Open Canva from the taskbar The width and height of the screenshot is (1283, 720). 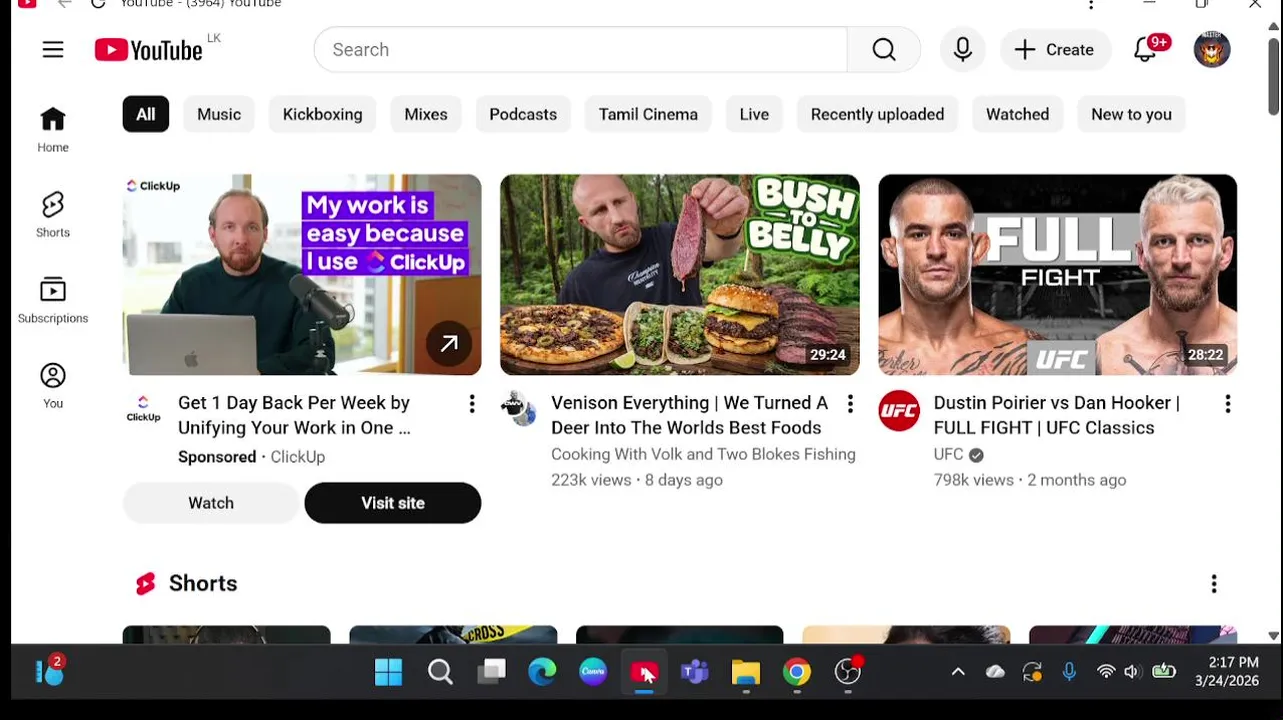tap(593, 672)
